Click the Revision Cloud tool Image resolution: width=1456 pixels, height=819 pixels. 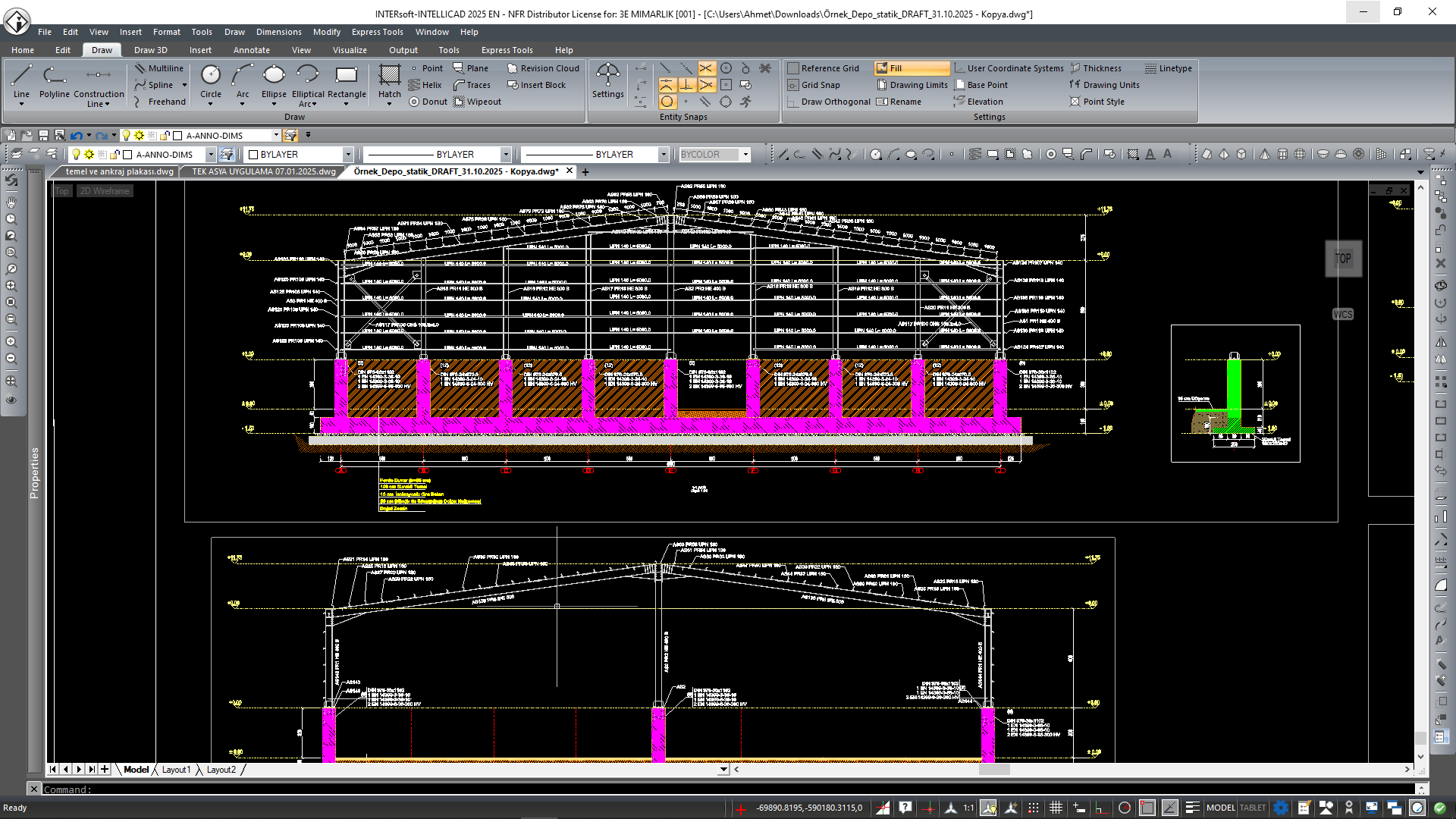click(x=543, y=68)
